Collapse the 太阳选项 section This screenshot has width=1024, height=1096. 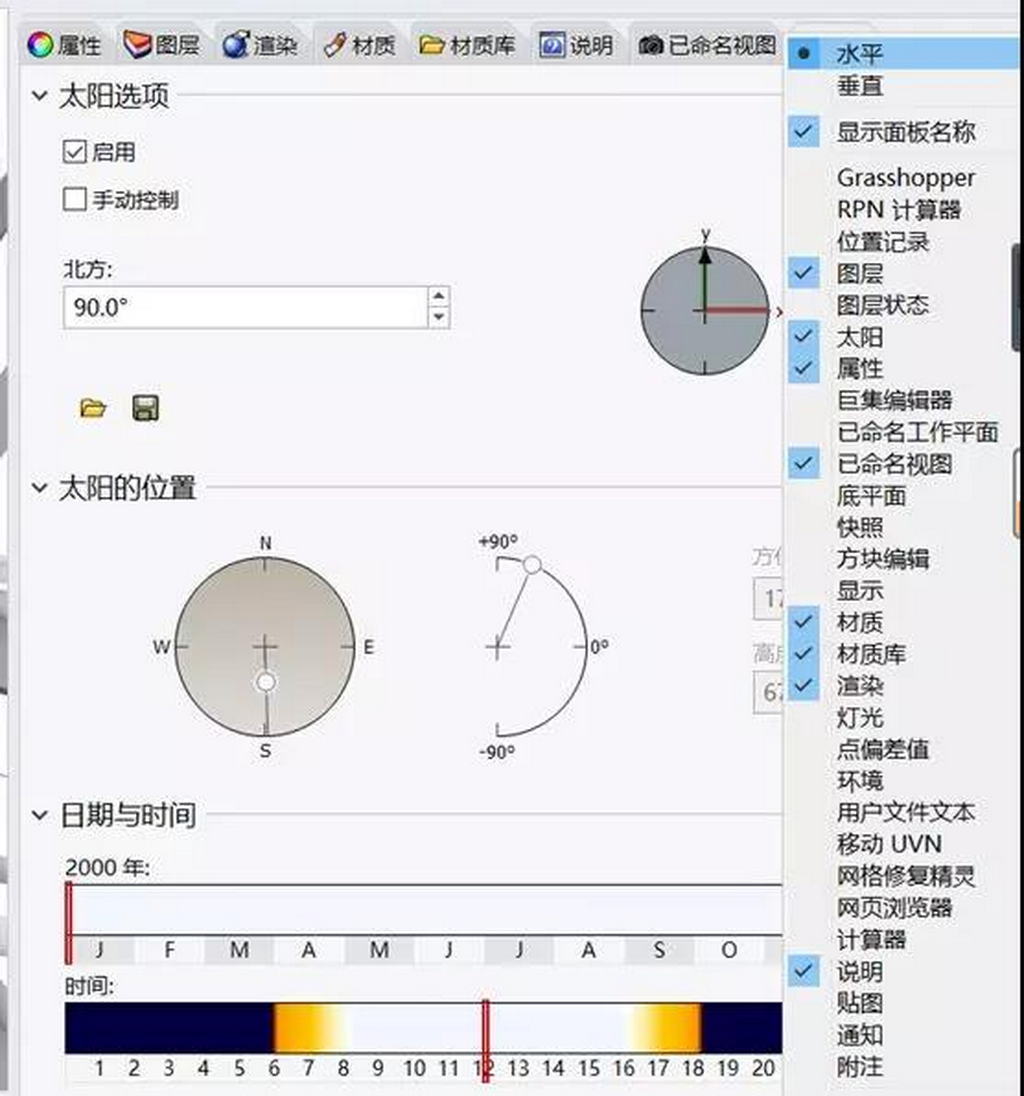coord(40,97)
